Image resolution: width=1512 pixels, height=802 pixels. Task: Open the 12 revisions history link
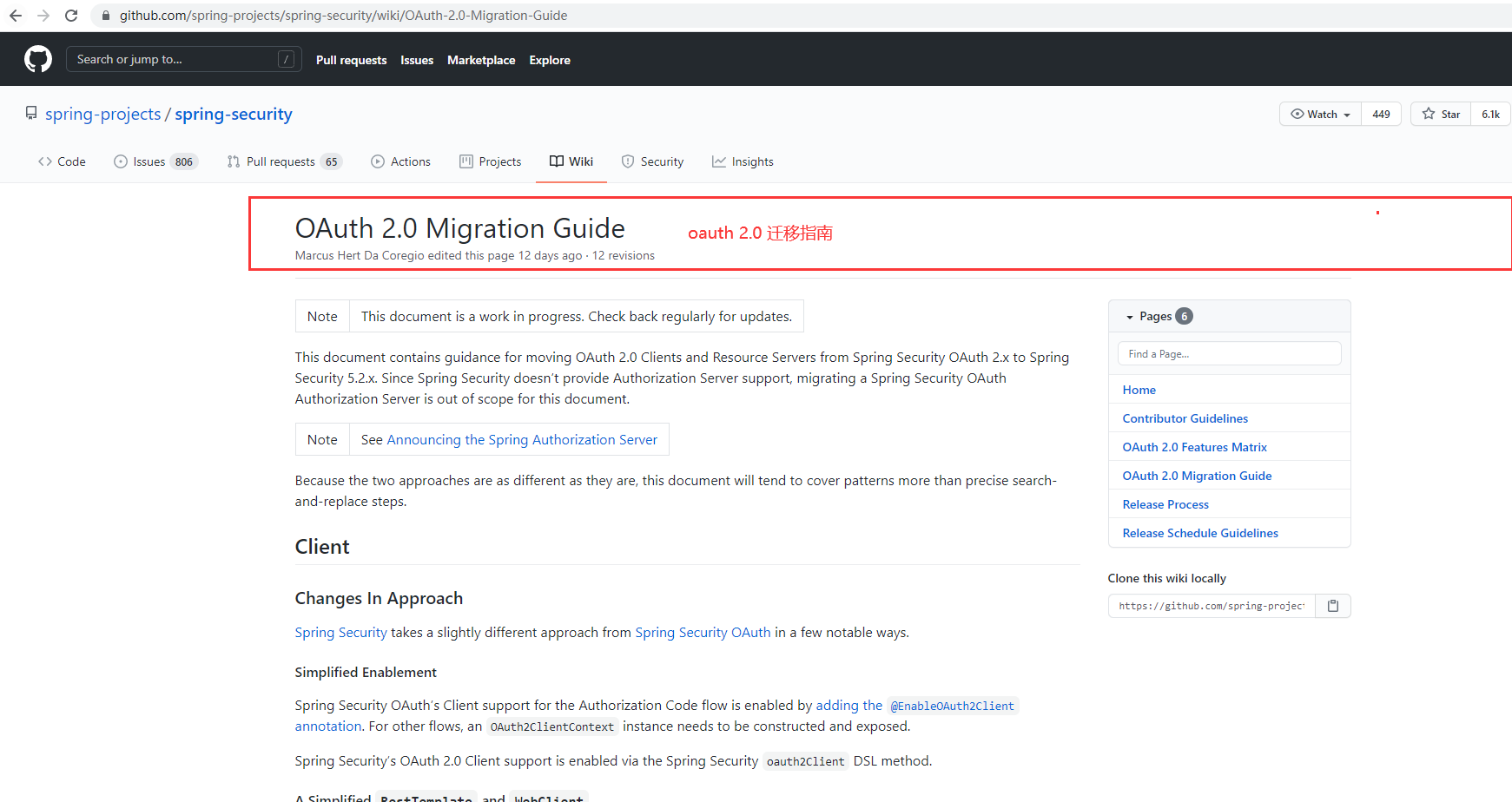(x=624, y=255)
